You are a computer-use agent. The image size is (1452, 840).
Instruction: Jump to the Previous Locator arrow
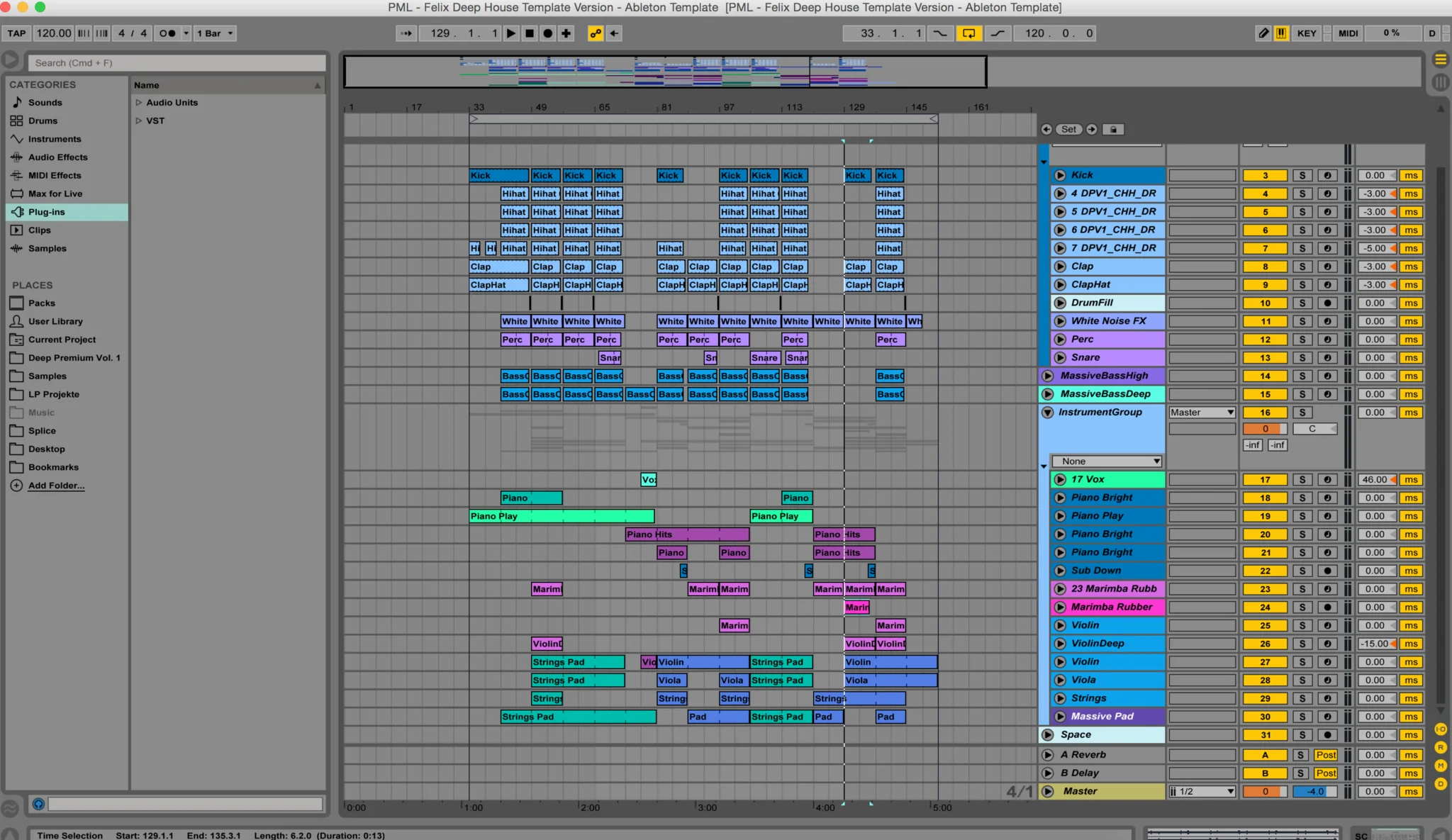pos(1046,129)
